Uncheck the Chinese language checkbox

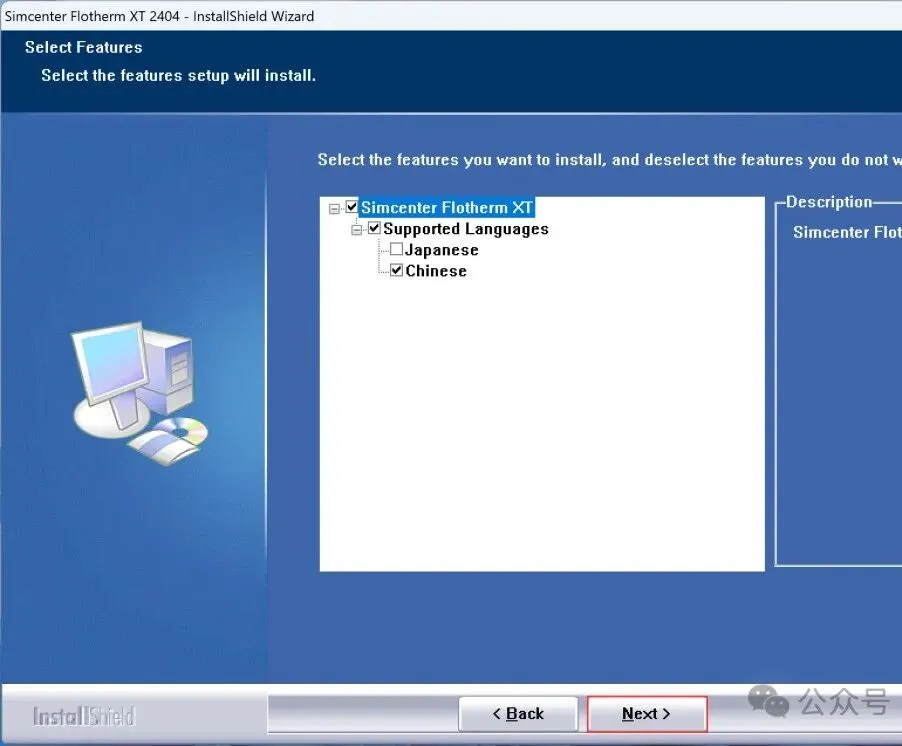[x=396, y=270]
